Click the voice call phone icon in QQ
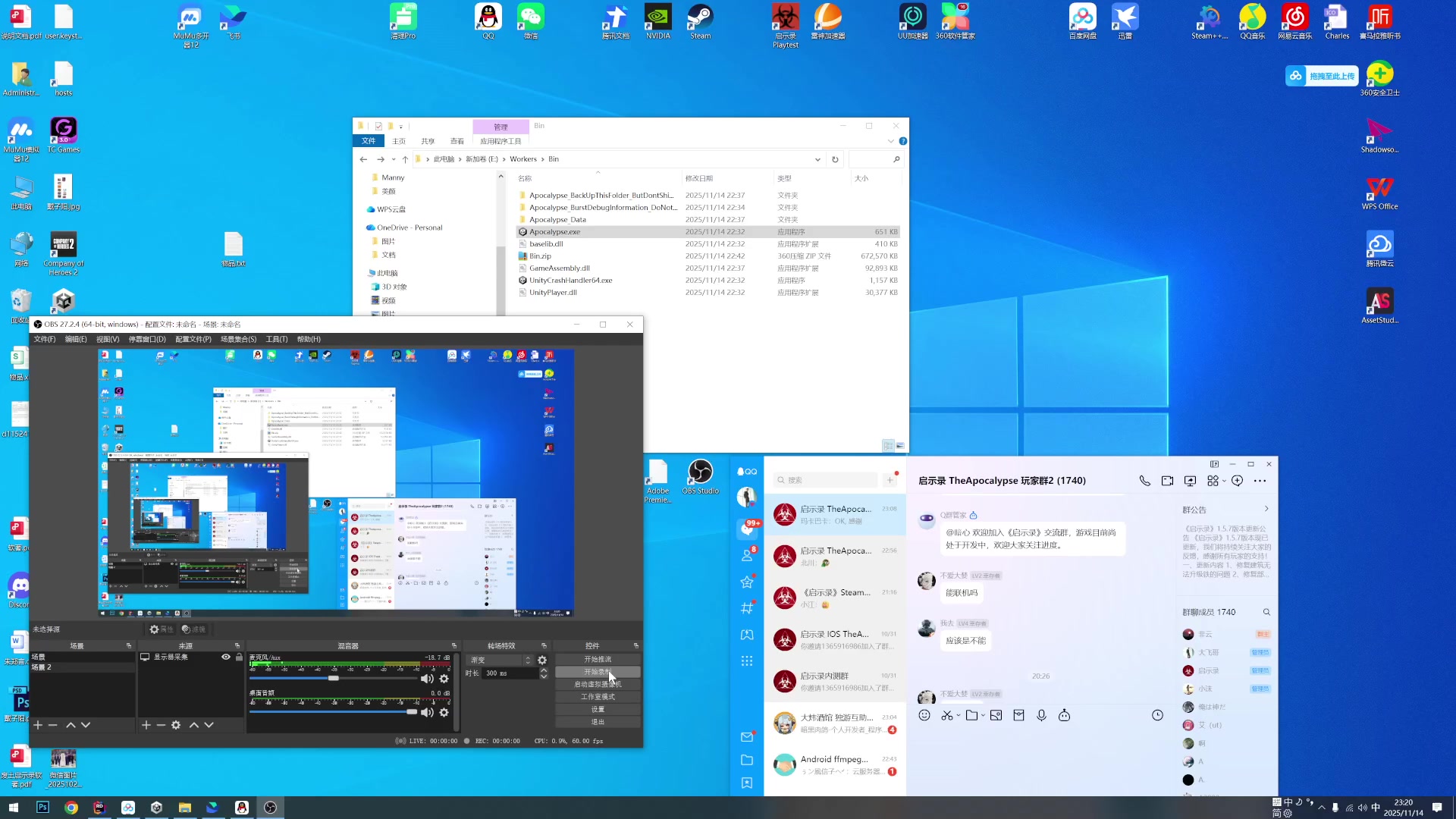Viewport: 1456px width, 819px height. coord(1144,481)
